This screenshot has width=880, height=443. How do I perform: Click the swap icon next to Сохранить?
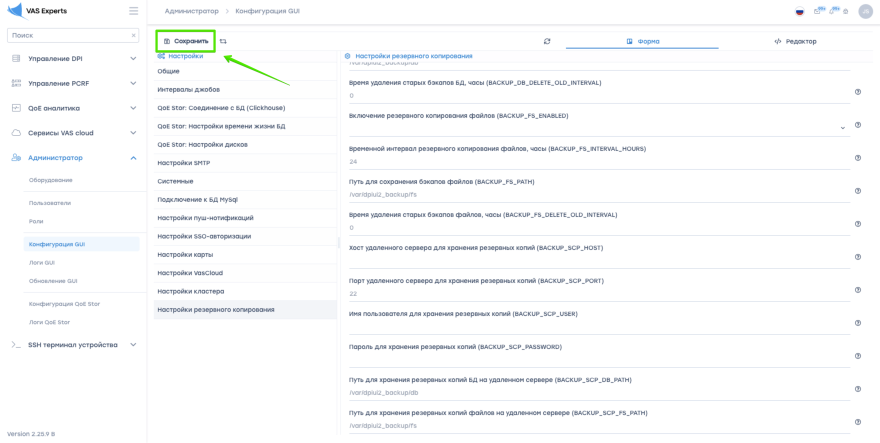(223, 41)
